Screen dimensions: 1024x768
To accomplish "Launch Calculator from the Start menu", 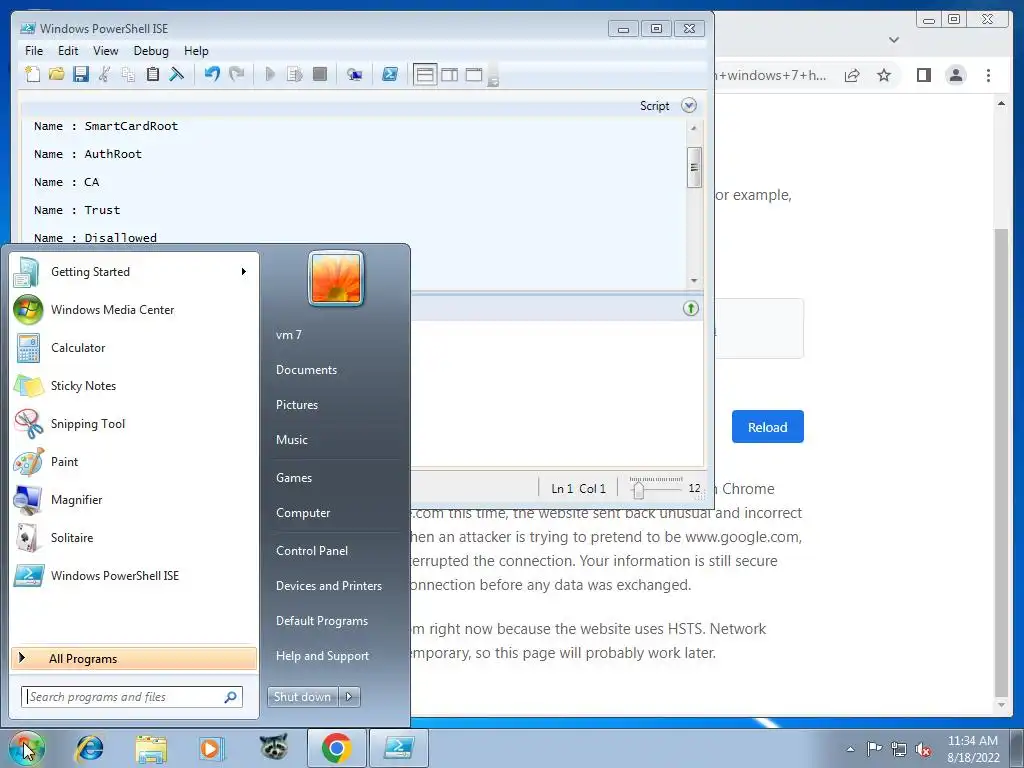I will 134,347.
